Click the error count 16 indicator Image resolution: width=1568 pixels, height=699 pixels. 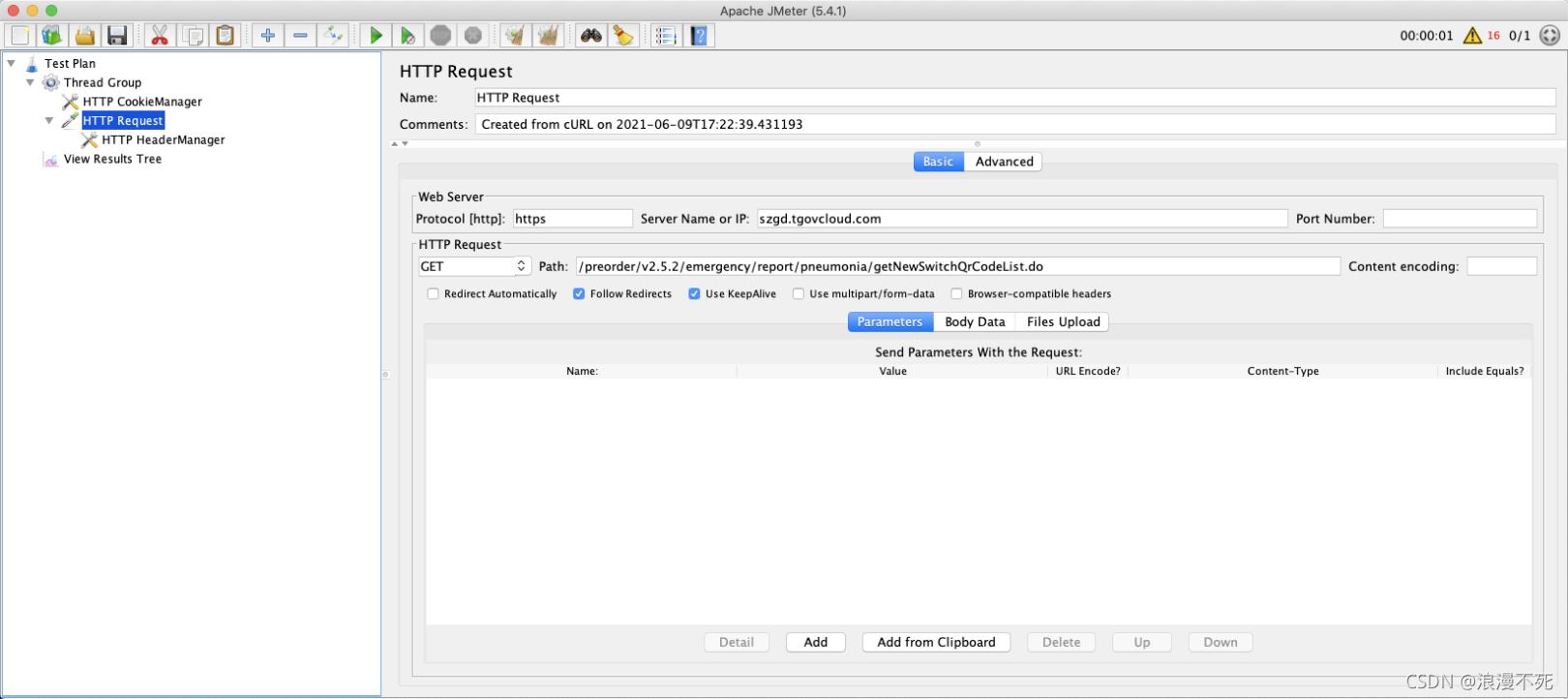pyautogui.click(x=1493, y=36)
